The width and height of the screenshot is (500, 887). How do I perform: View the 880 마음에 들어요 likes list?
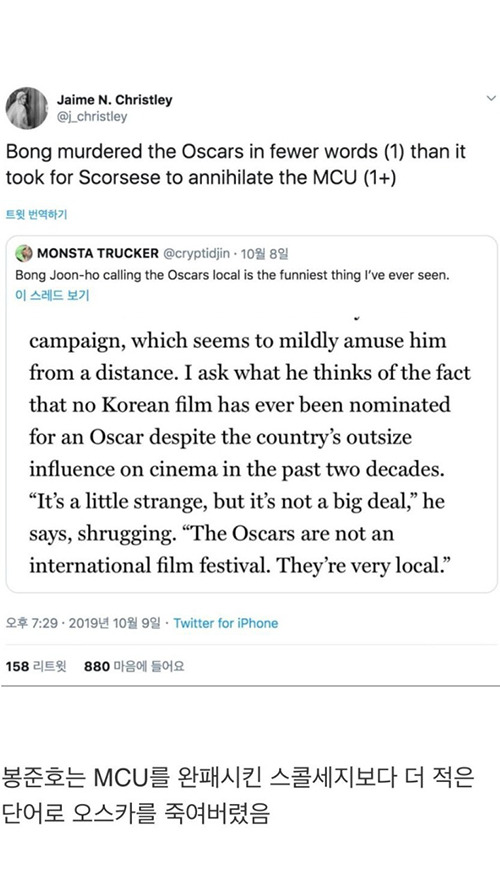point(134,666)
